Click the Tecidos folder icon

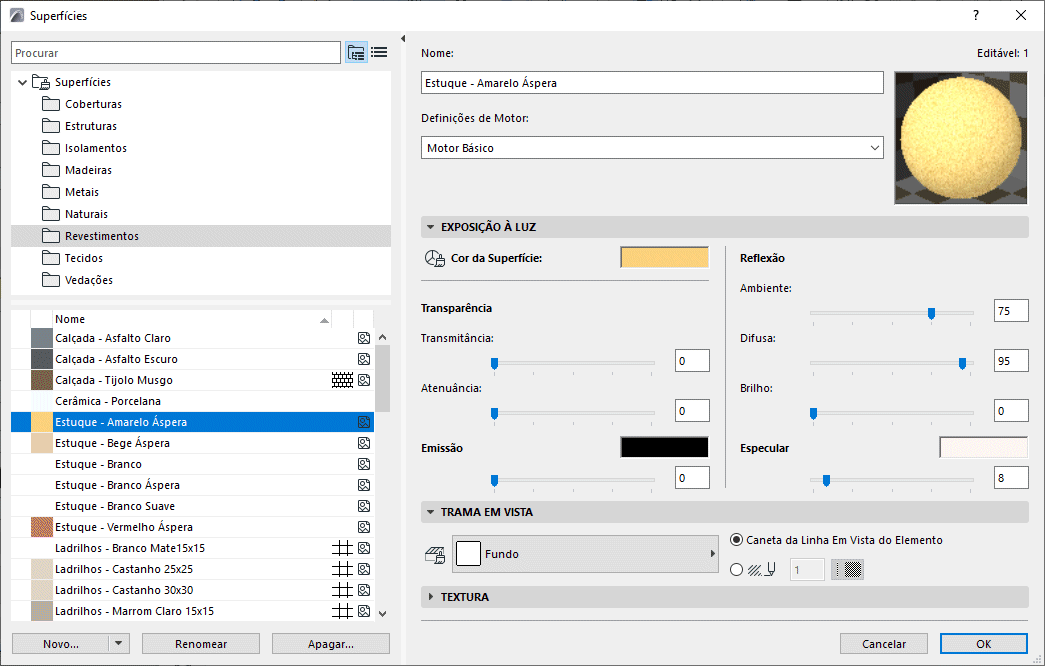click(x=51, y=258)
